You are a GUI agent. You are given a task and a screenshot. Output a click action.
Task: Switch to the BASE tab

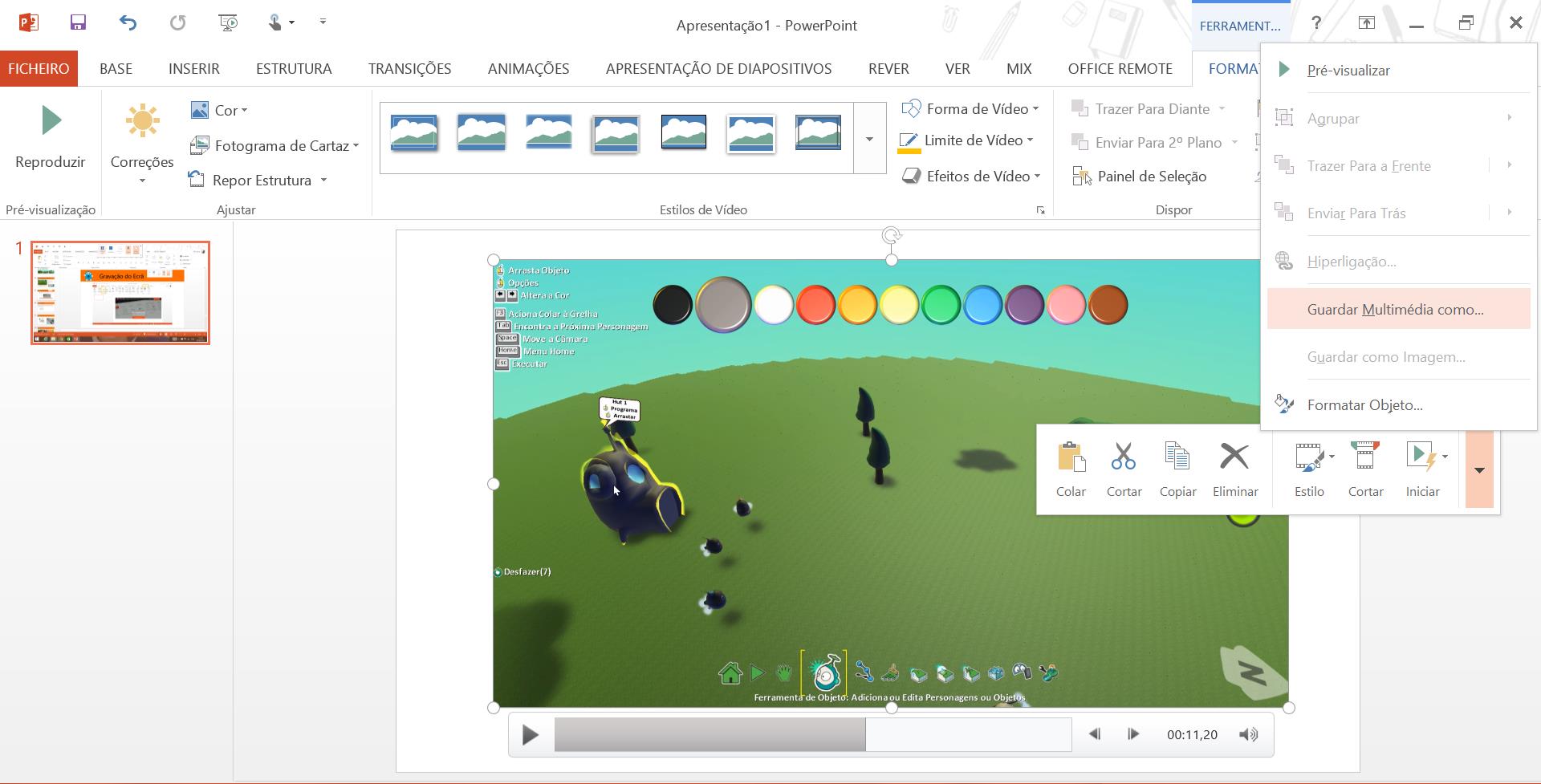click(116, 68)
